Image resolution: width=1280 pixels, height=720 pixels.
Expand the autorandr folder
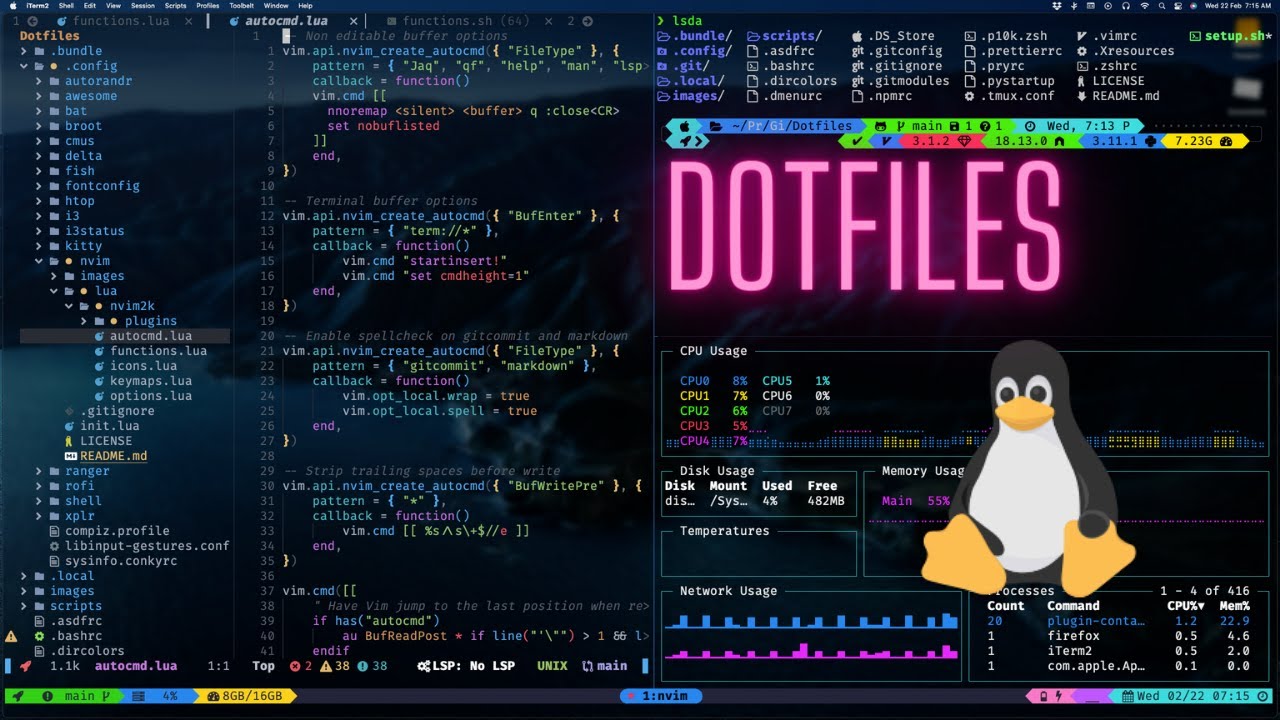coord(40,81)
